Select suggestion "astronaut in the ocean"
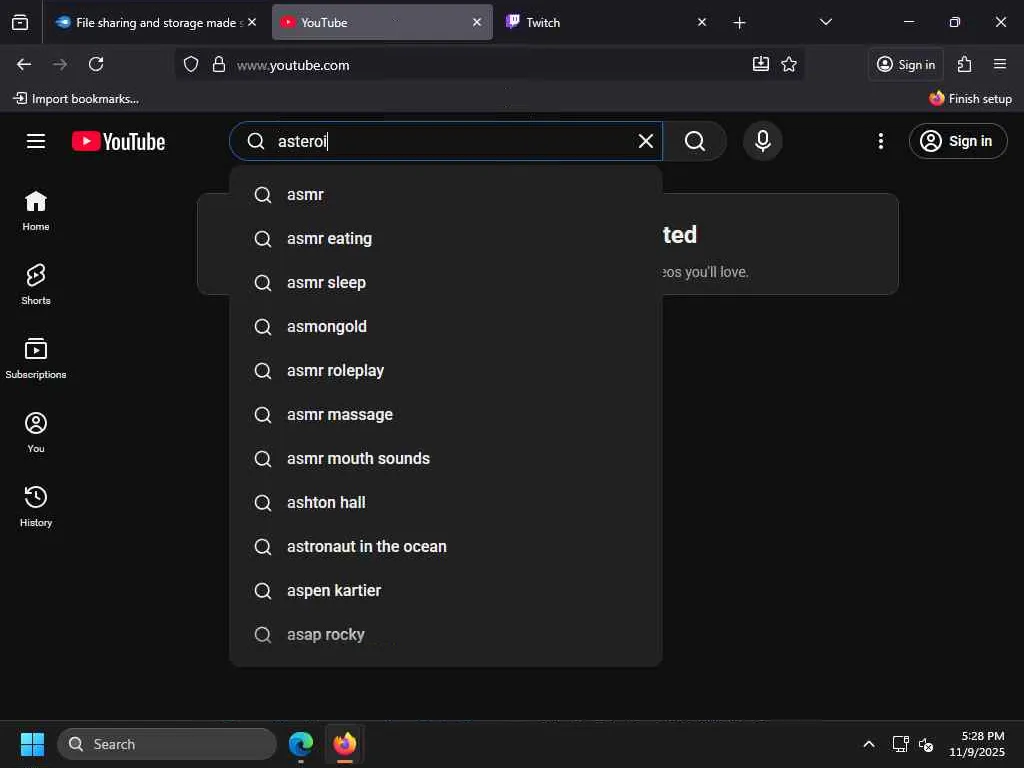The image size is (1024, 768). click(x=446, y=547)
